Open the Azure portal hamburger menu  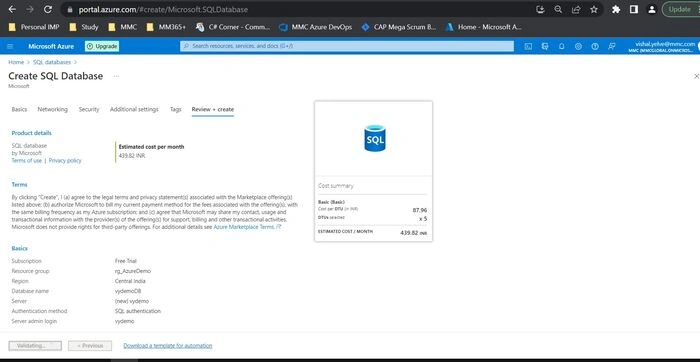coord(10,46)
